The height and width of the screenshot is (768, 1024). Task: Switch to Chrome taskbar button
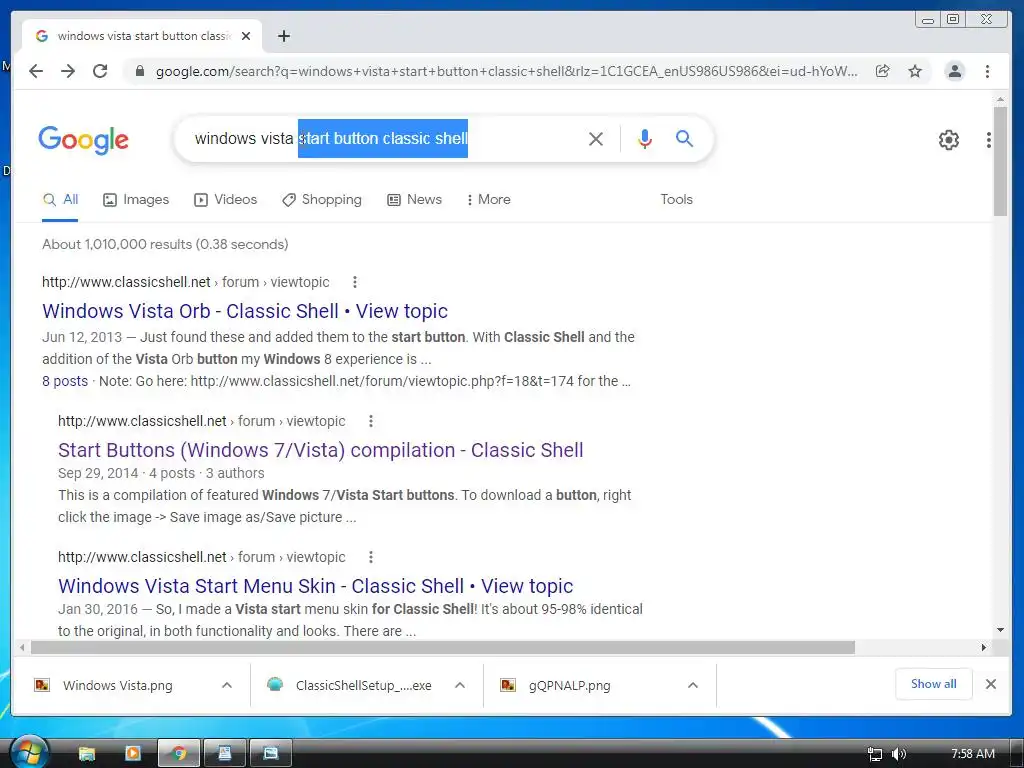(179, 754)
